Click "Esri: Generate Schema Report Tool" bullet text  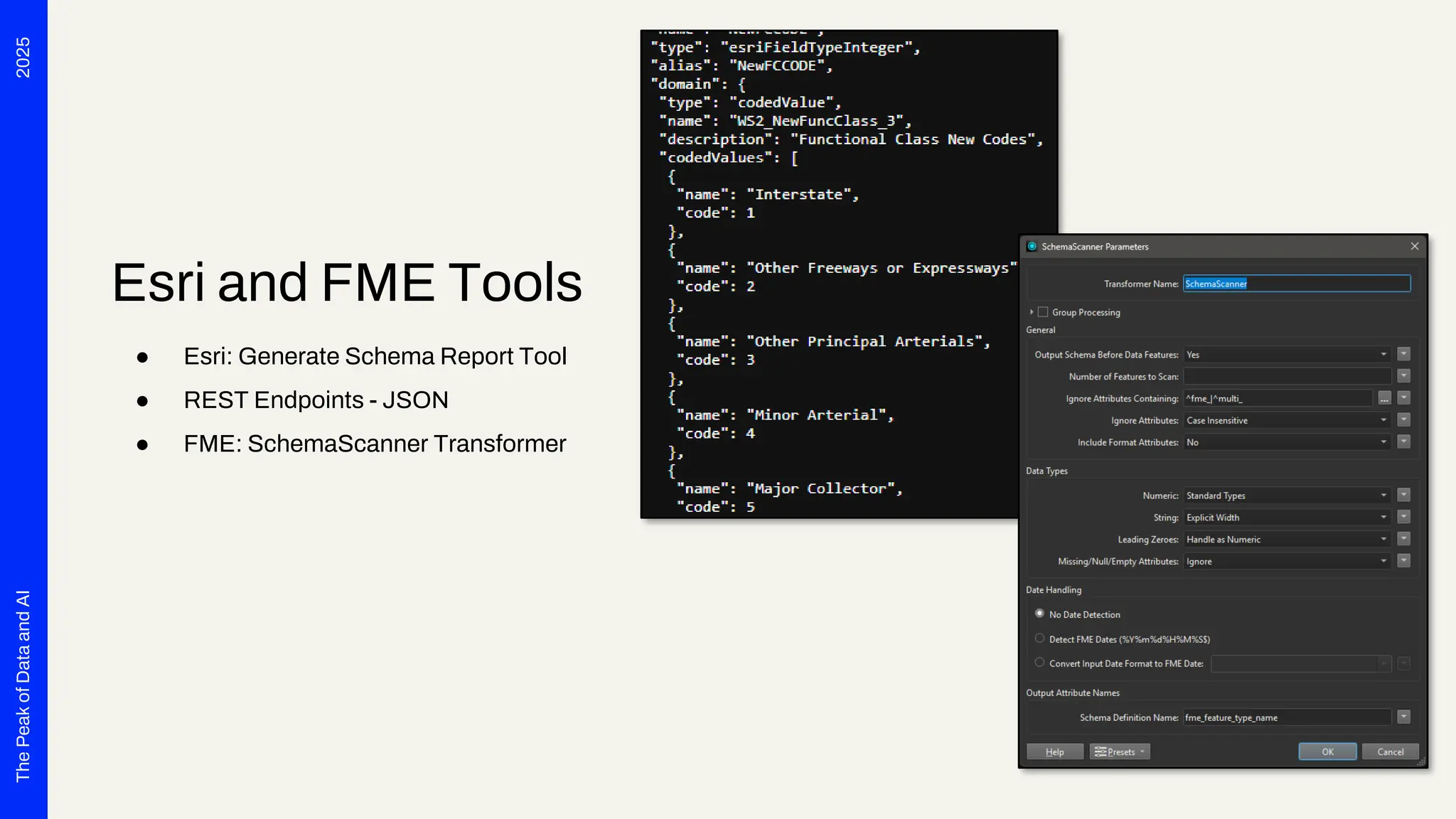coord(375,356)
